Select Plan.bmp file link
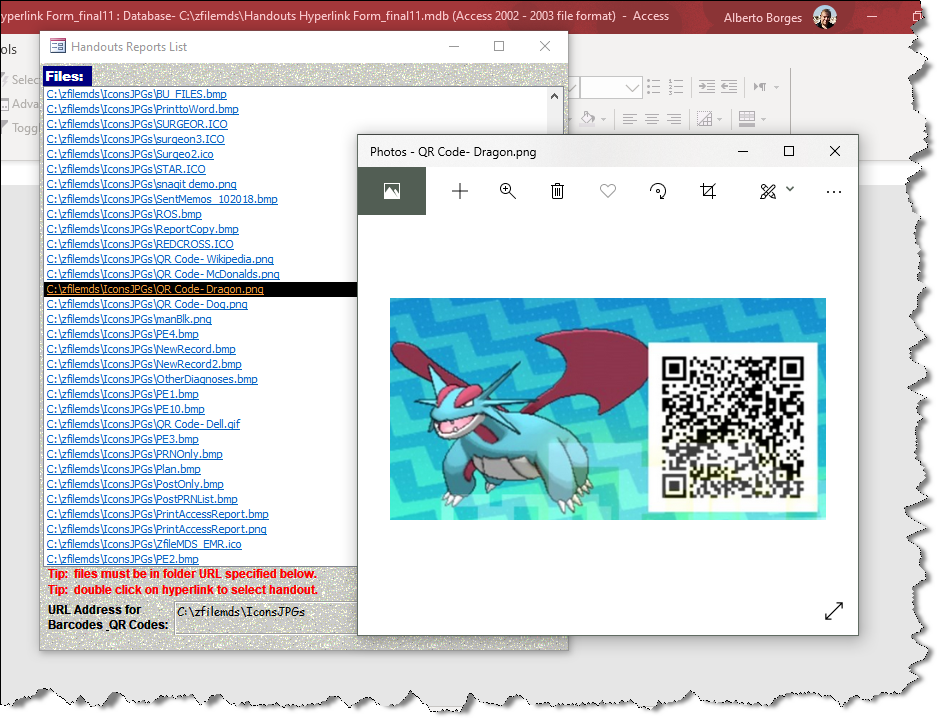Image resolution: width=937 pixels, height=718 pixels. pos(124,469)
